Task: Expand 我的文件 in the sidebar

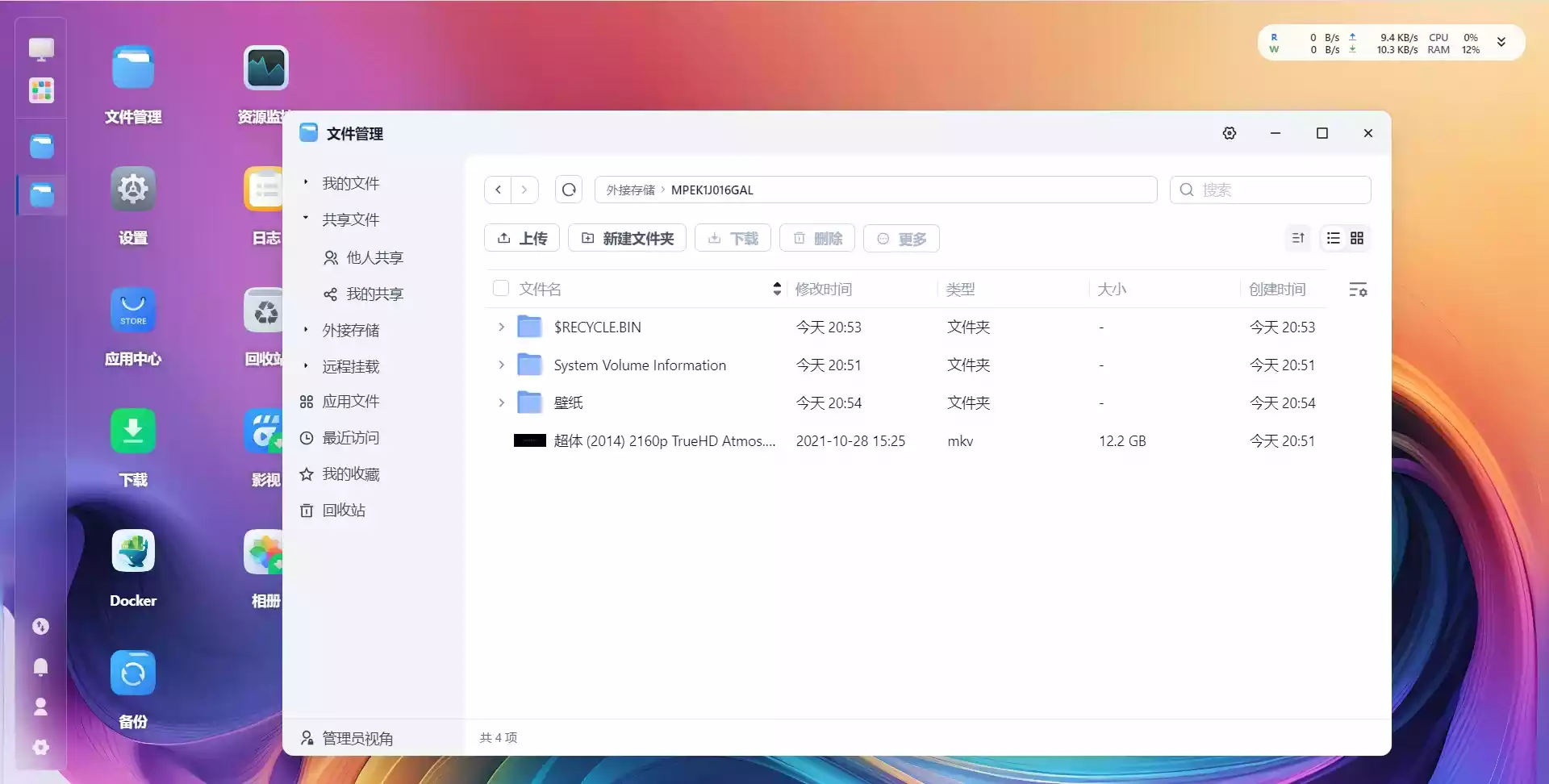Action: click(x=306, y=183)
